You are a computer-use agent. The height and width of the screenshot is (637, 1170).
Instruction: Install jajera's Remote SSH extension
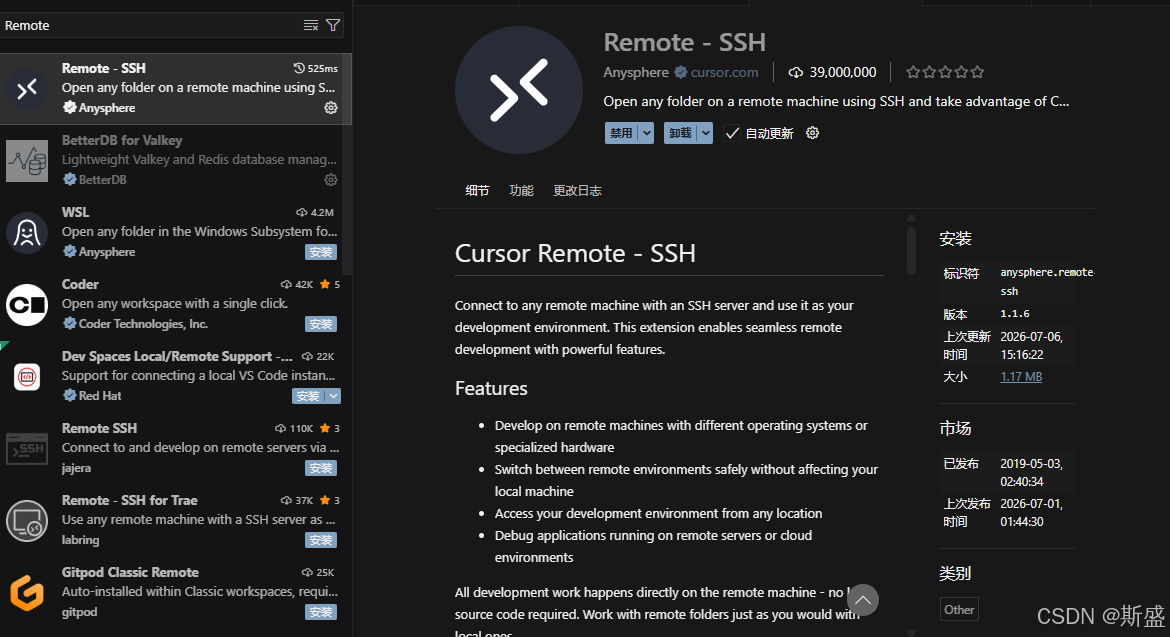[x=321, y=468]
